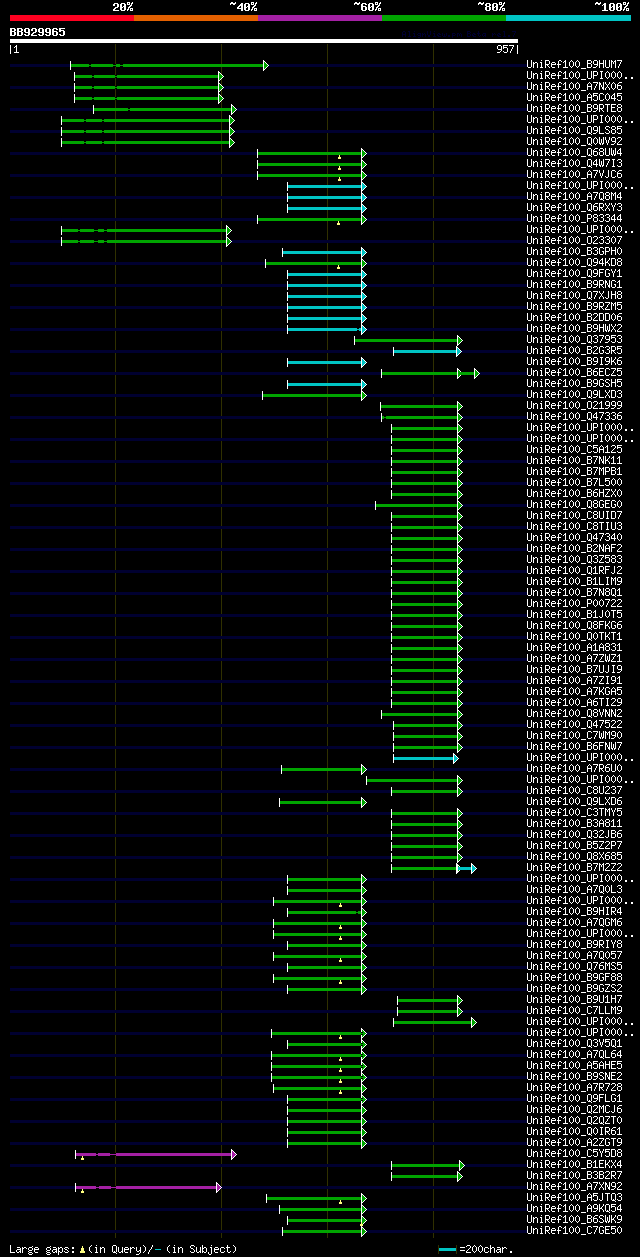Select the UniRef100_Q9LXD3 label
This screenshot has width=640, height=1257.
pyautogui.click(x=574, y=395)
